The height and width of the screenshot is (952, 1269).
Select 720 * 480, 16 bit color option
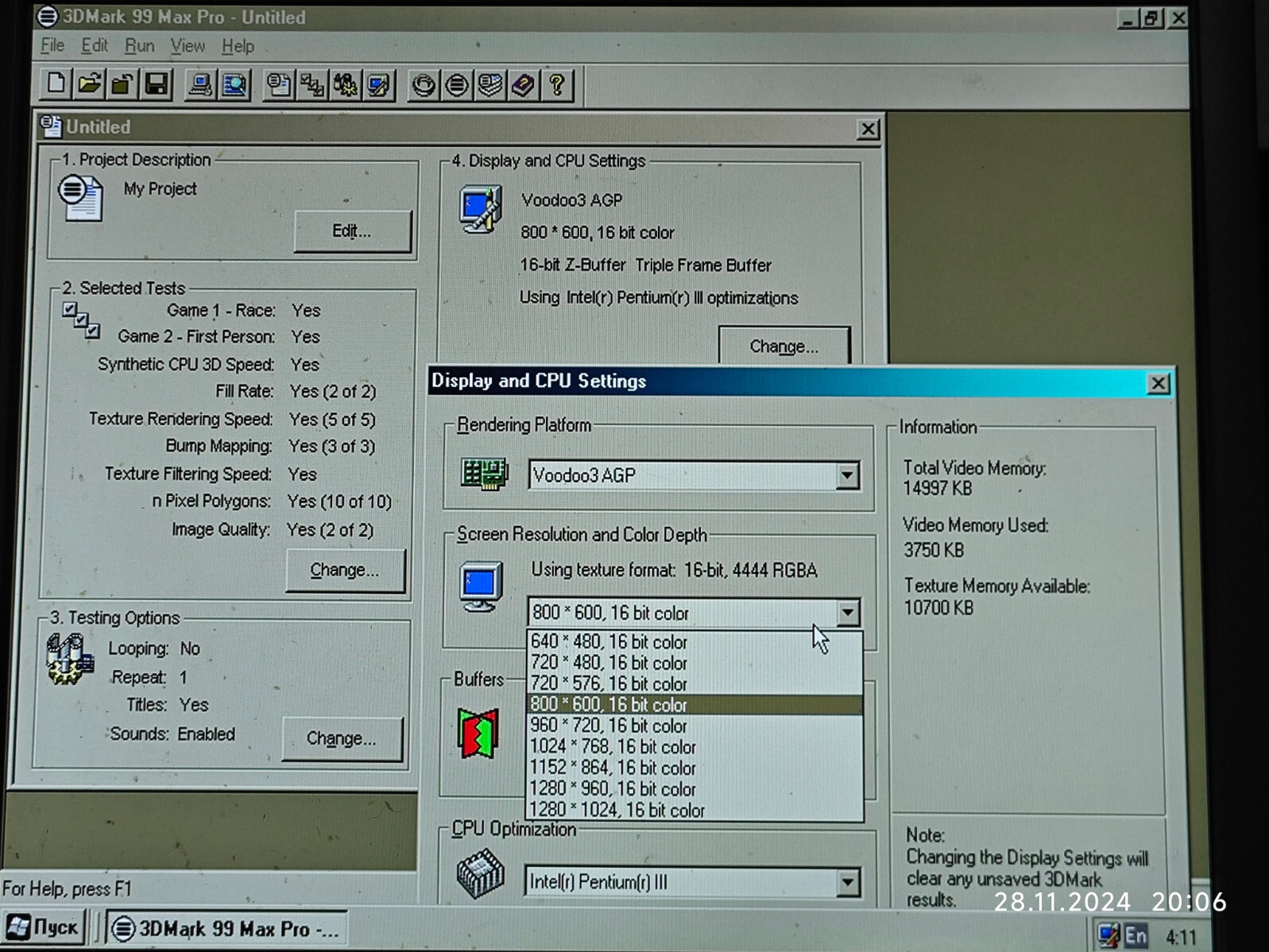pyautogui.click(x=694, y=663)
